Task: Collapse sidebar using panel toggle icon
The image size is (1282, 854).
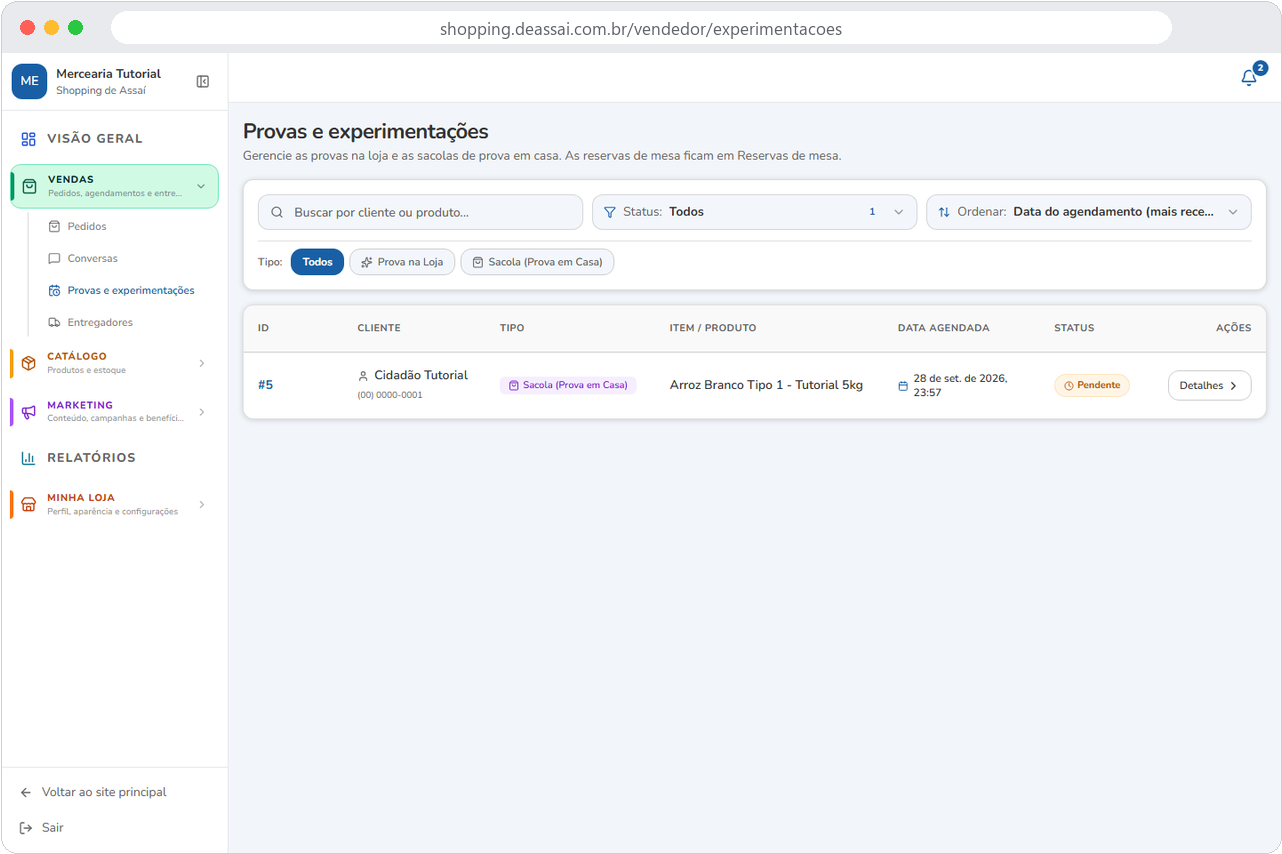Action: [x=203, y=82]
